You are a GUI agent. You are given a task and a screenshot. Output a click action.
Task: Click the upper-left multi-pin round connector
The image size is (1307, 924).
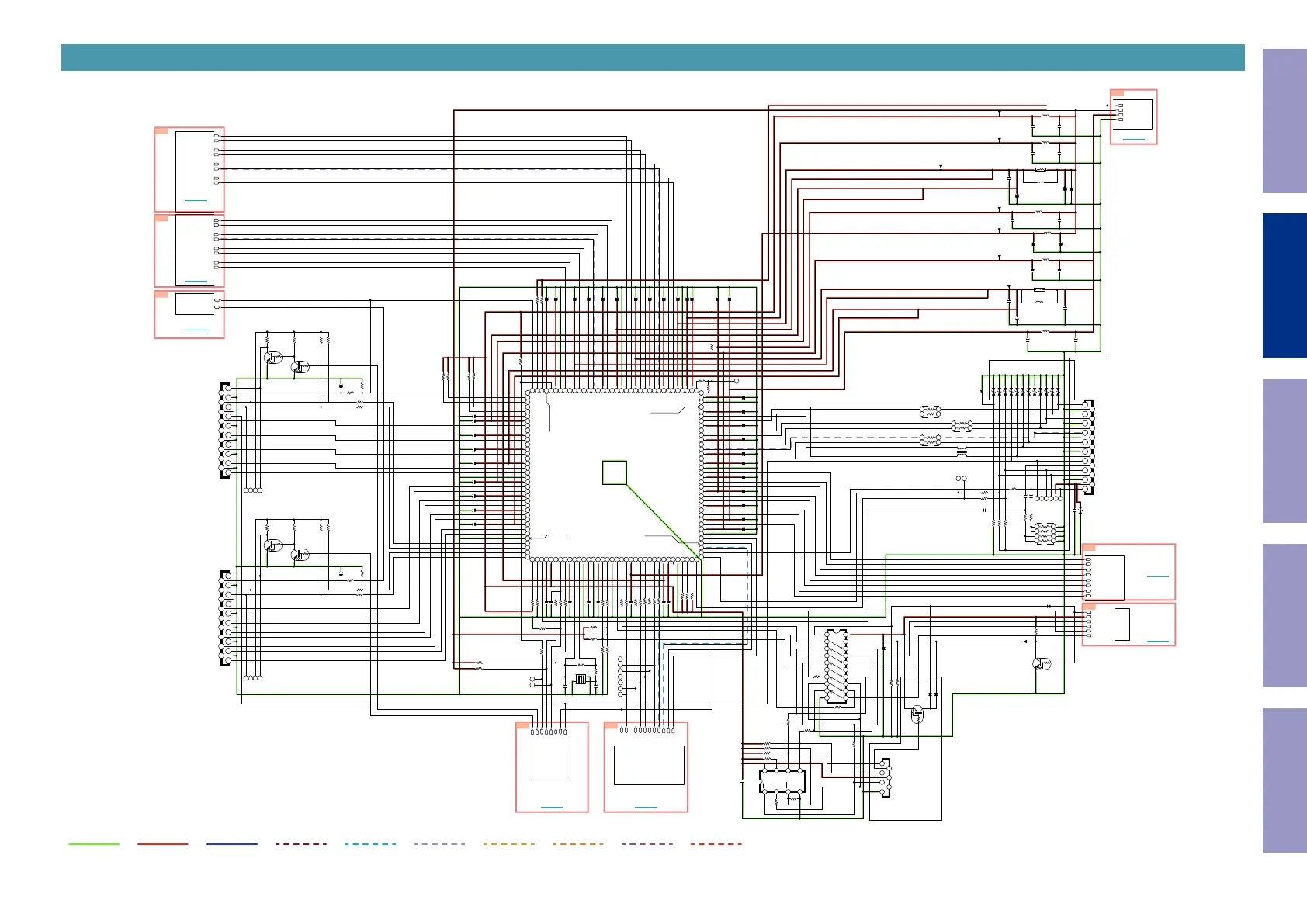pyautogui.click(x=227, y=431)
